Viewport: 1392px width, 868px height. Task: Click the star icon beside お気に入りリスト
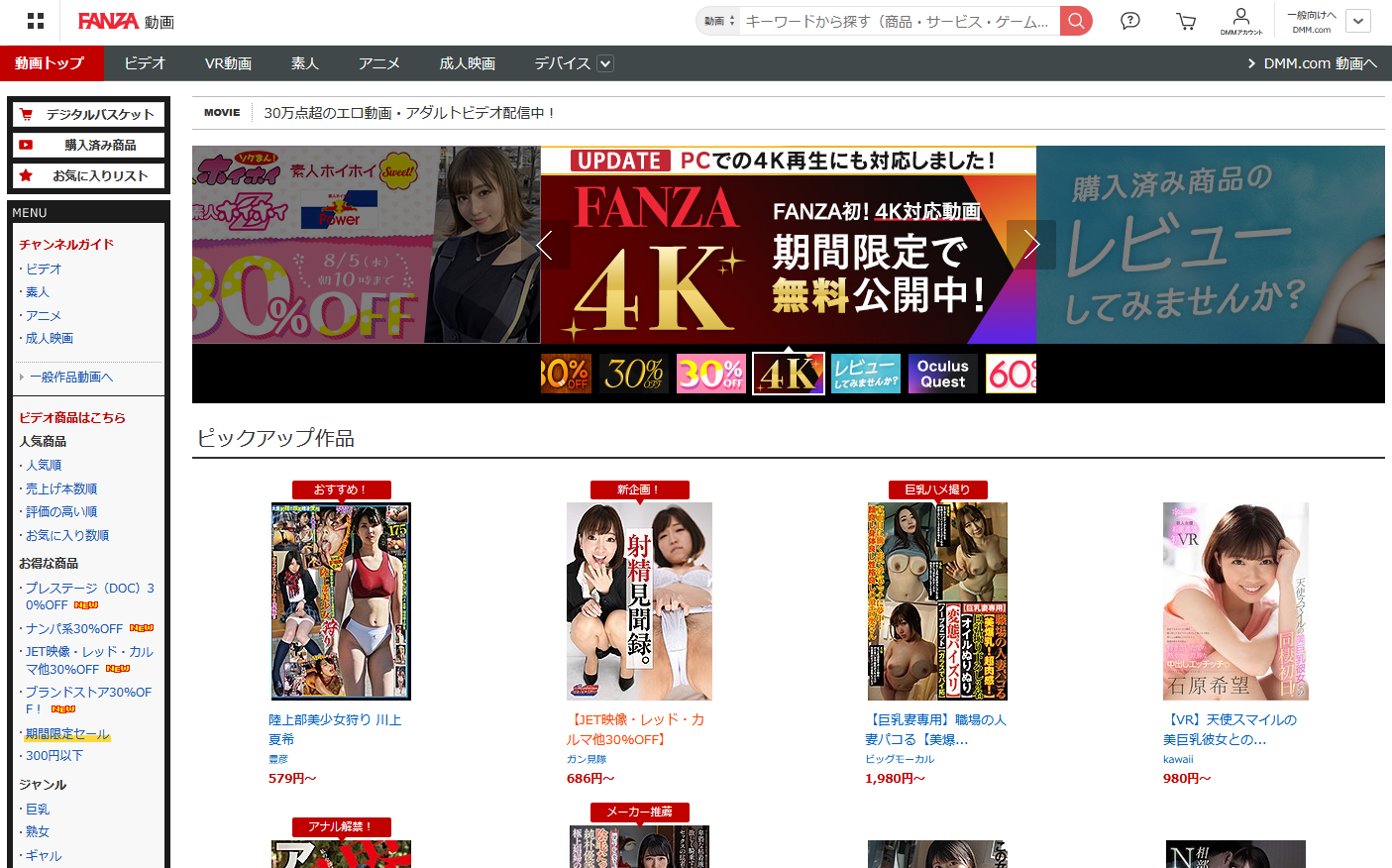coord(26,175)
